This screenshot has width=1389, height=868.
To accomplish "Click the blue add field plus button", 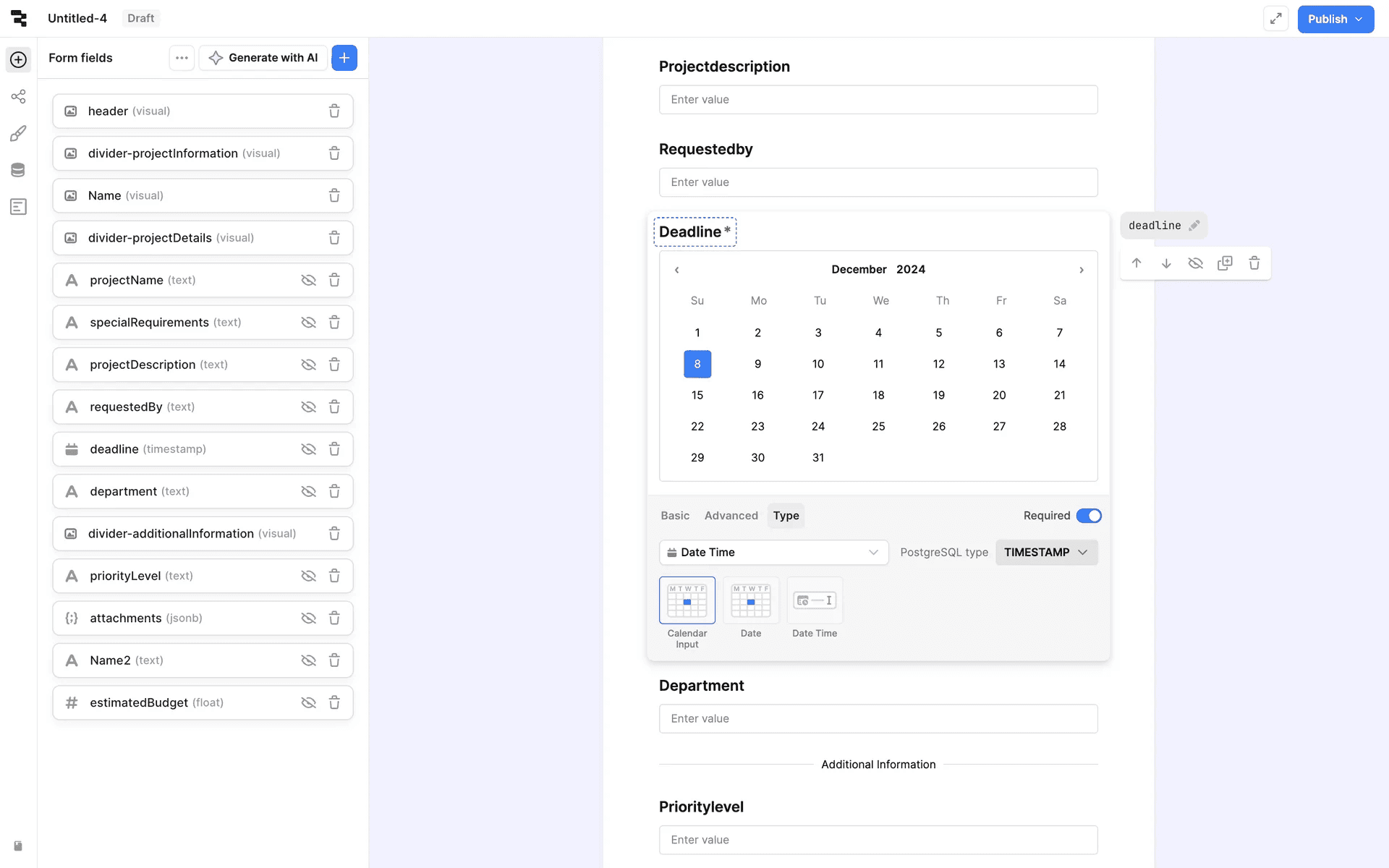I will pos(344,58).
